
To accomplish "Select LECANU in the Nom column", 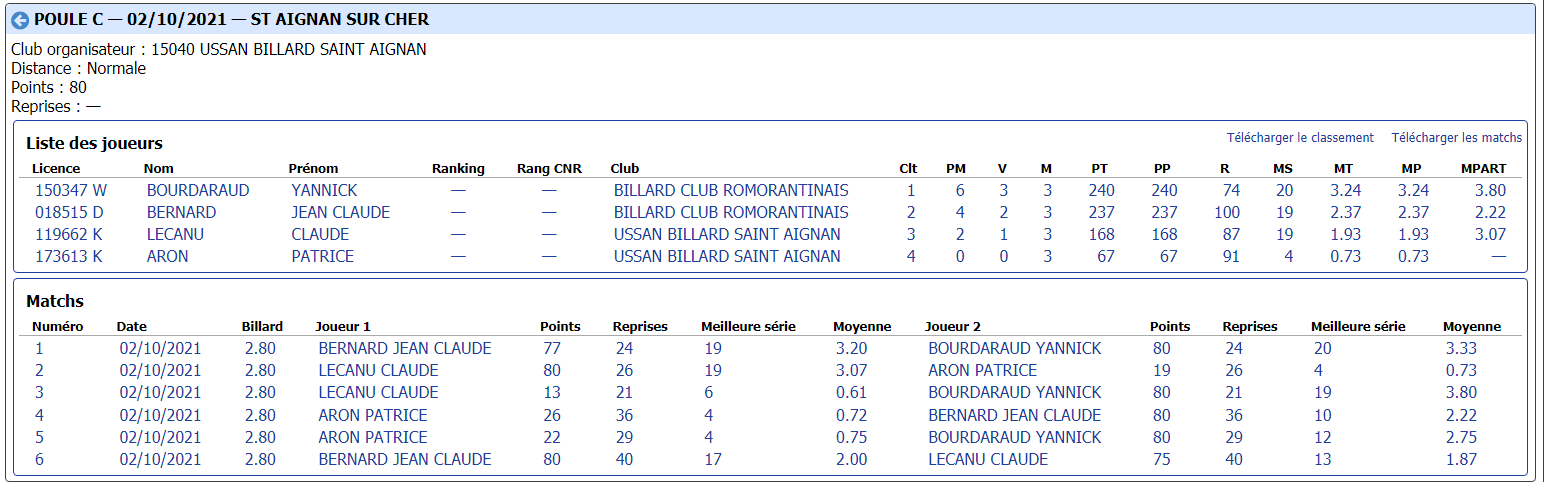I will (177, 234).
